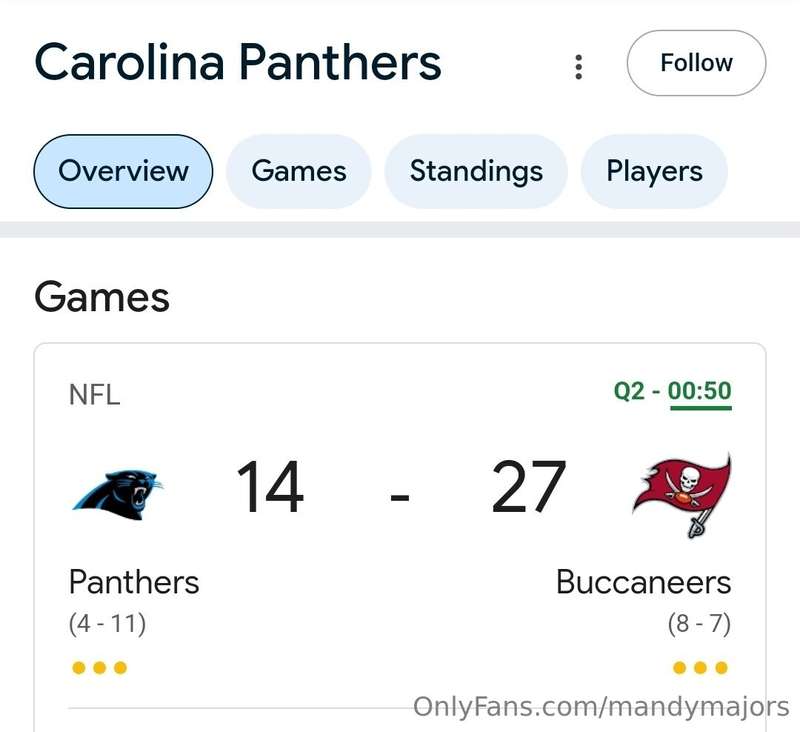Image resolution: width=800 pixels, height=732 pixels.
Task: Open the Standings tab
Action: coord(476,171)
